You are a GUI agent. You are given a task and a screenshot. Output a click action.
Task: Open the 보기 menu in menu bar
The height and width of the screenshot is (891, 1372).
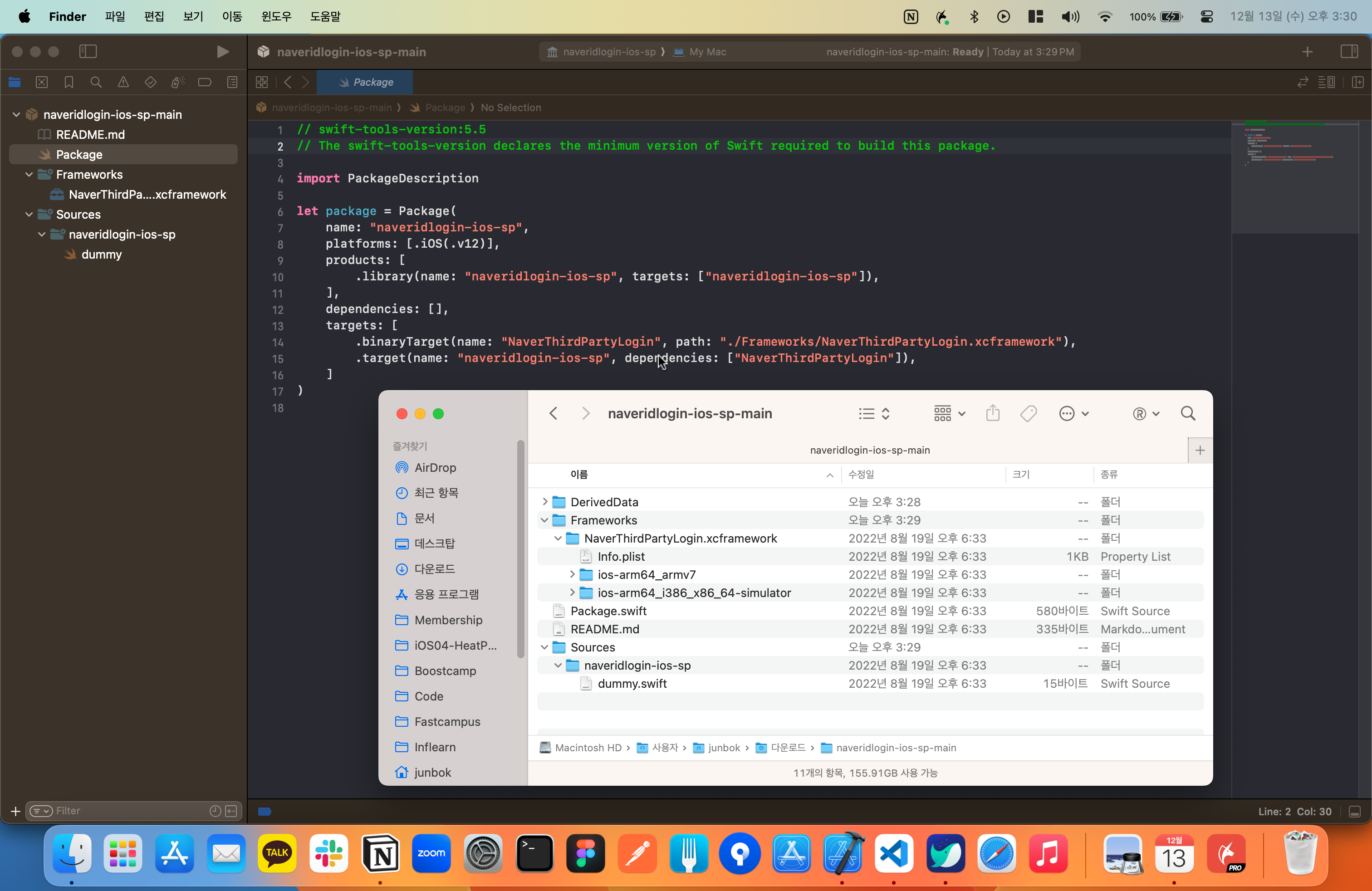point(193,16)
